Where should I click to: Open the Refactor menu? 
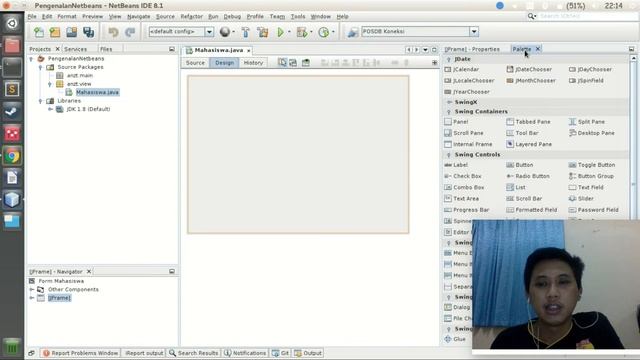click(x=191, y=16)
